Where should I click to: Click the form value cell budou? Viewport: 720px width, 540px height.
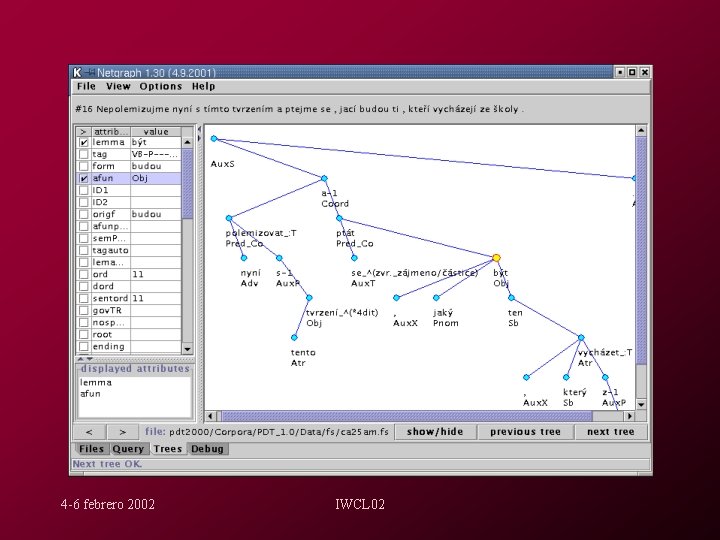pos(156,166)
